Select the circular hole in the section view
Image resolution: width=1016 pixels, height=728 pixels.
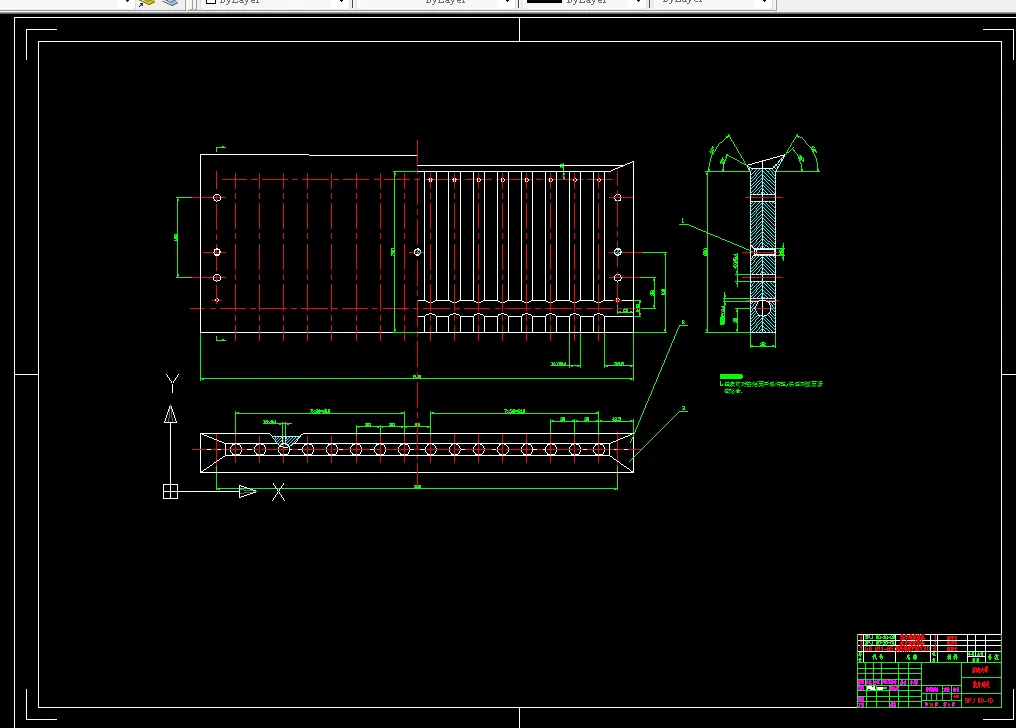pyautogui.click(x=763, y=306)
